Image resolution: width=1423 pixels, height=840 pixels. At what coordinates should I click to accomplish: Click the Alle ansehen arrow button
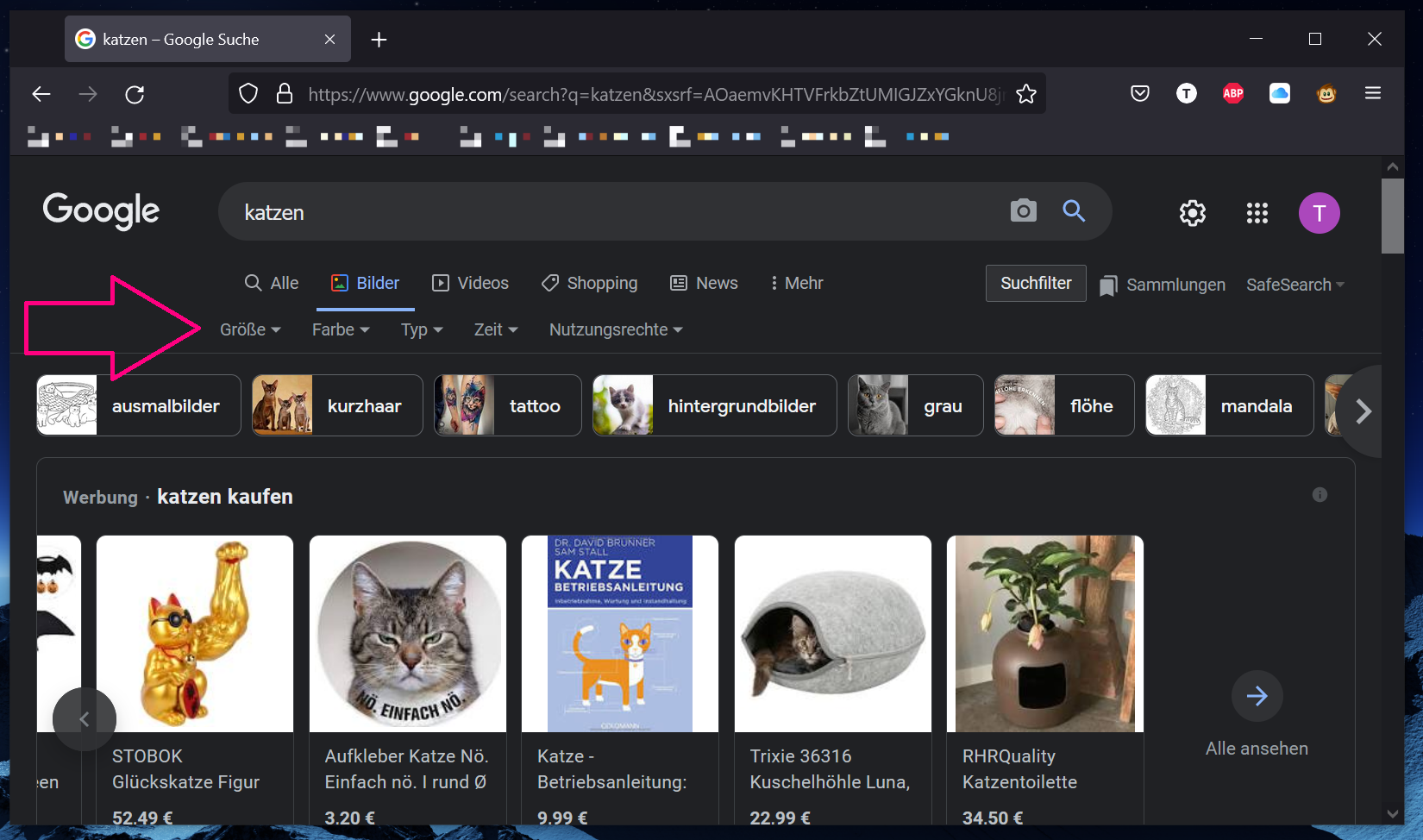tap(1257, 696)
